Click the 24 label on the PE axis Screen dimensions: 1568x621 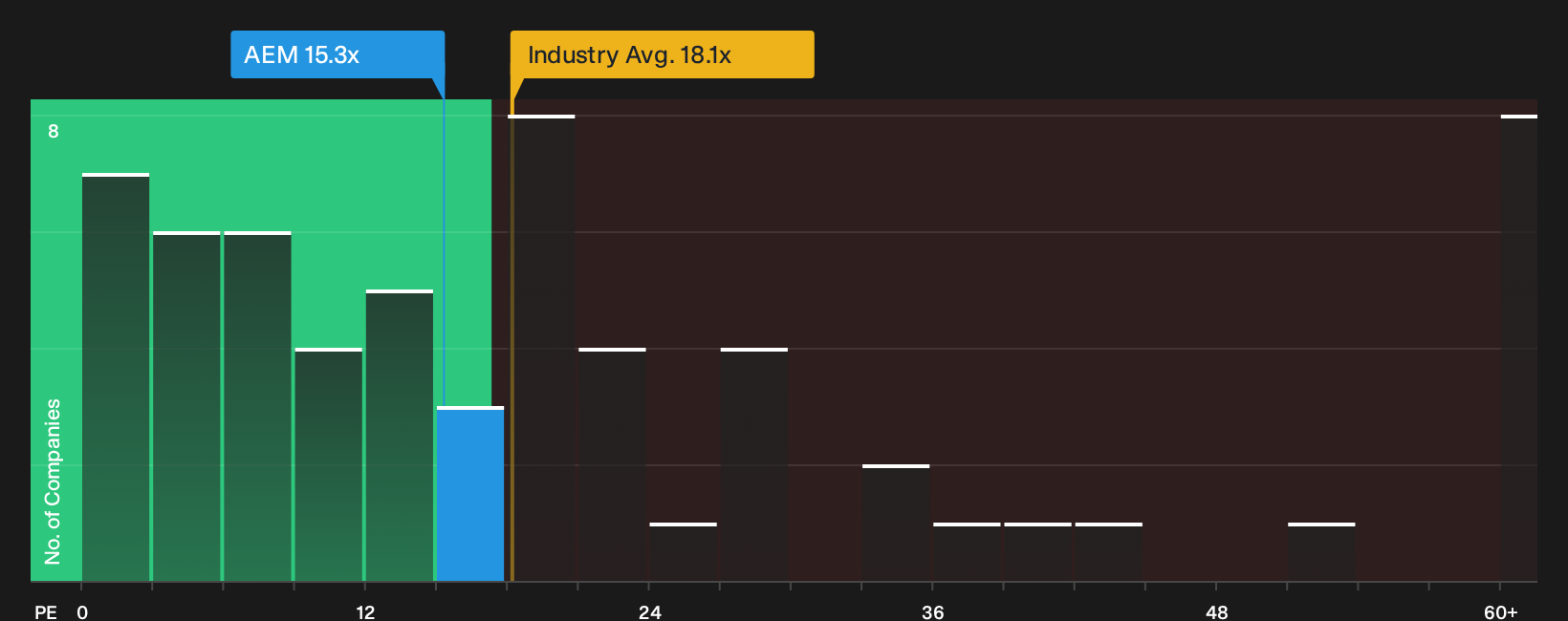pos(649,612)
